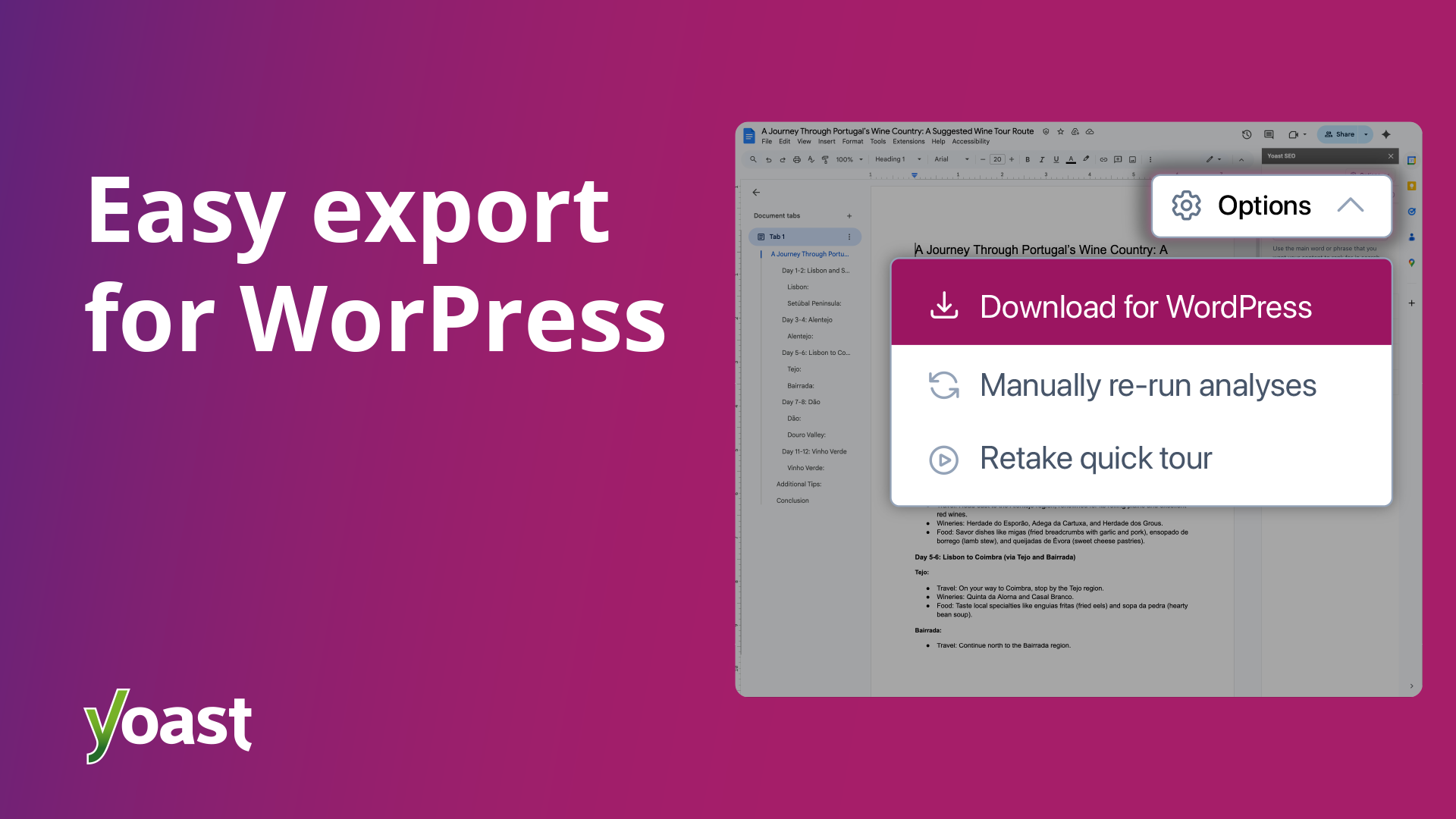Click the download icon for WordPress
The image size is (1456, 819).
944,306
